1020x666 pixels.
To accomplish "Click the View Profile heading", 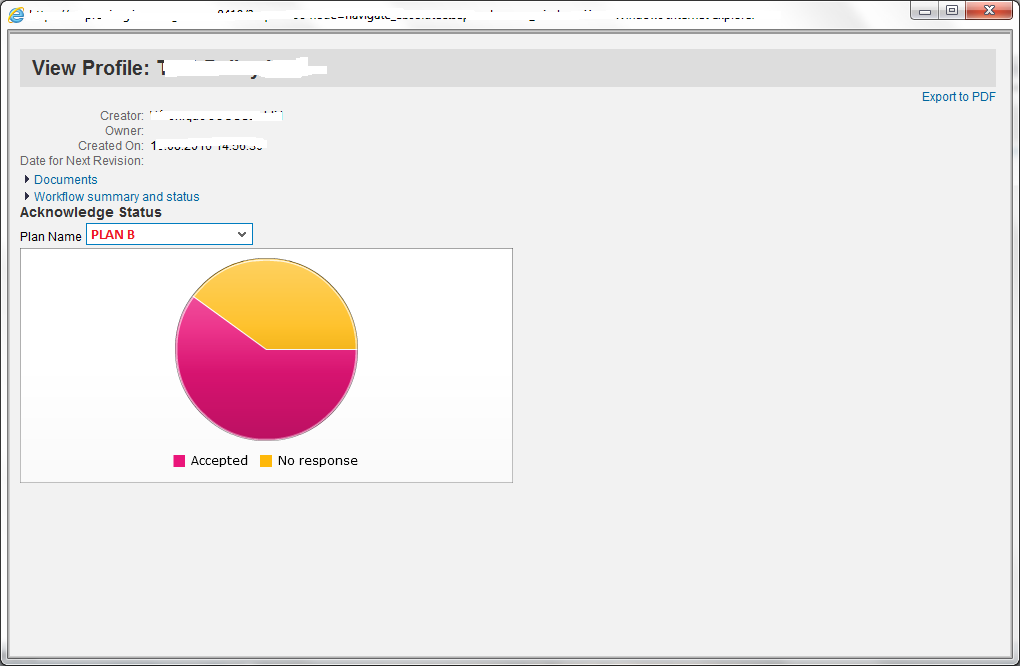I will click(90, 68).
